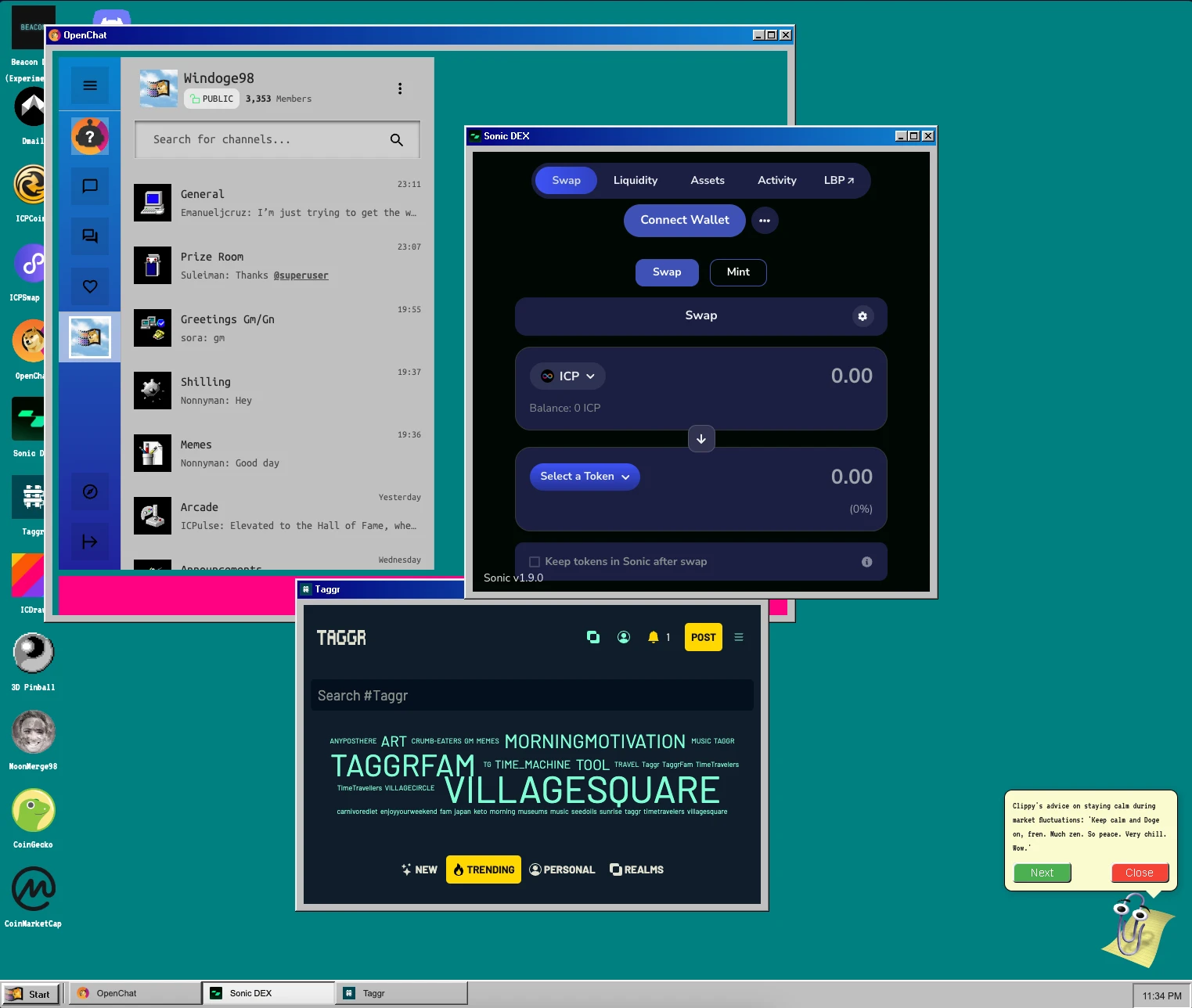This screenshot has width=1192, height=1008.
Task: Click the Clippy paperclip assistant
Action: 1137,931
